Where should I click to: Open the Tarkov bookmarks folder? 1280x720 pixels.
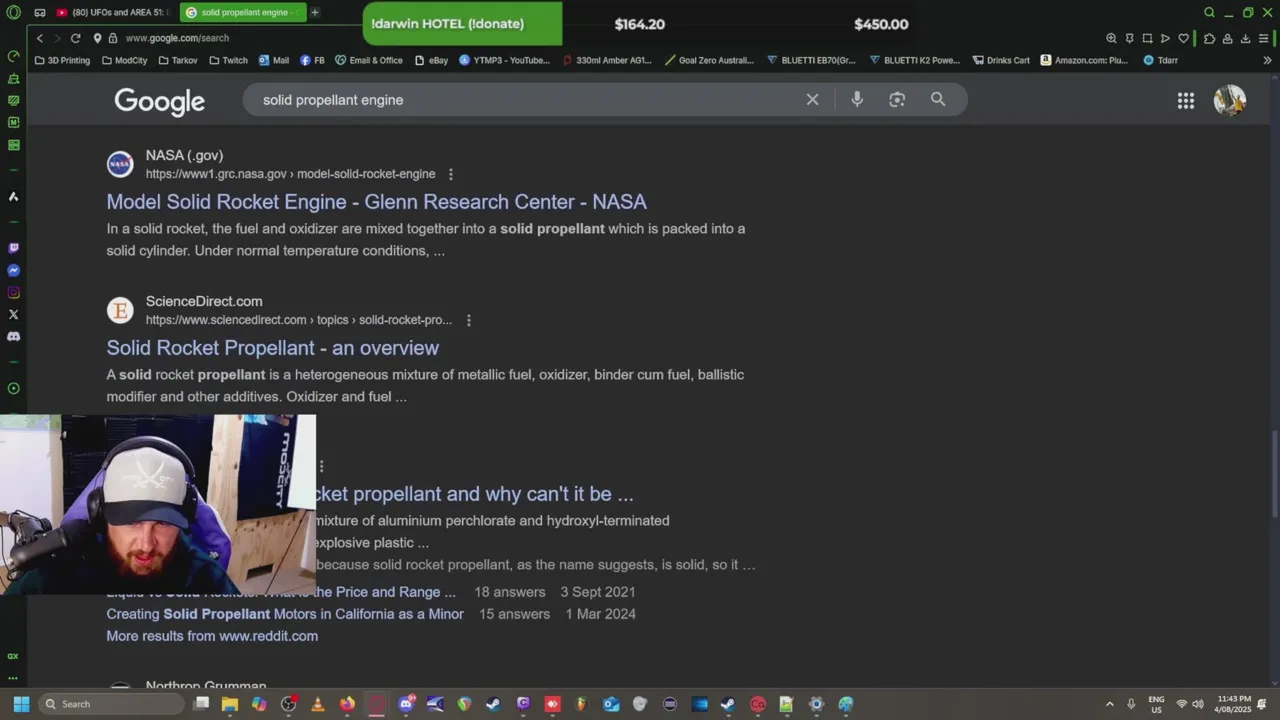coord(177,60)
